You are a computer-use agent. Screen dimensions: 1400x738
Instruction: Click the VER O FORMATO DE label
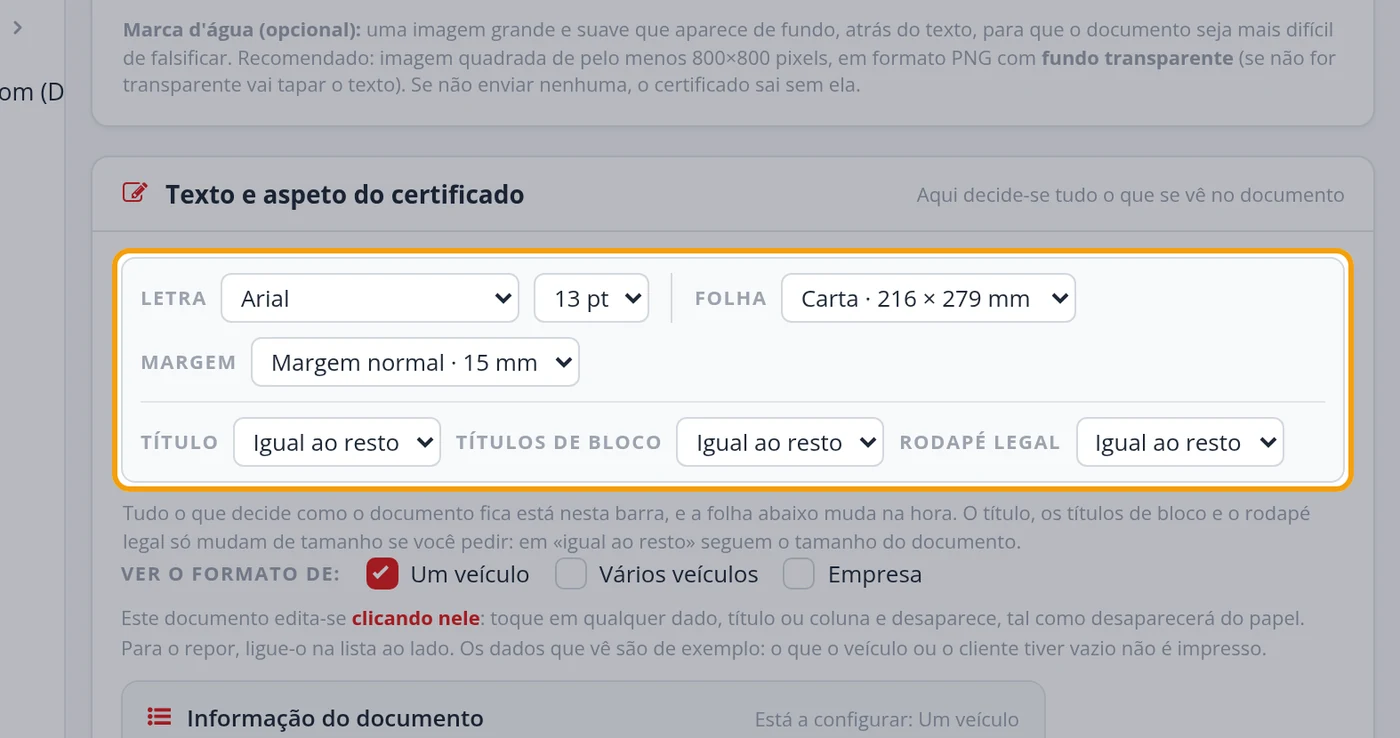pyautogui.click(x=231, y=574)
